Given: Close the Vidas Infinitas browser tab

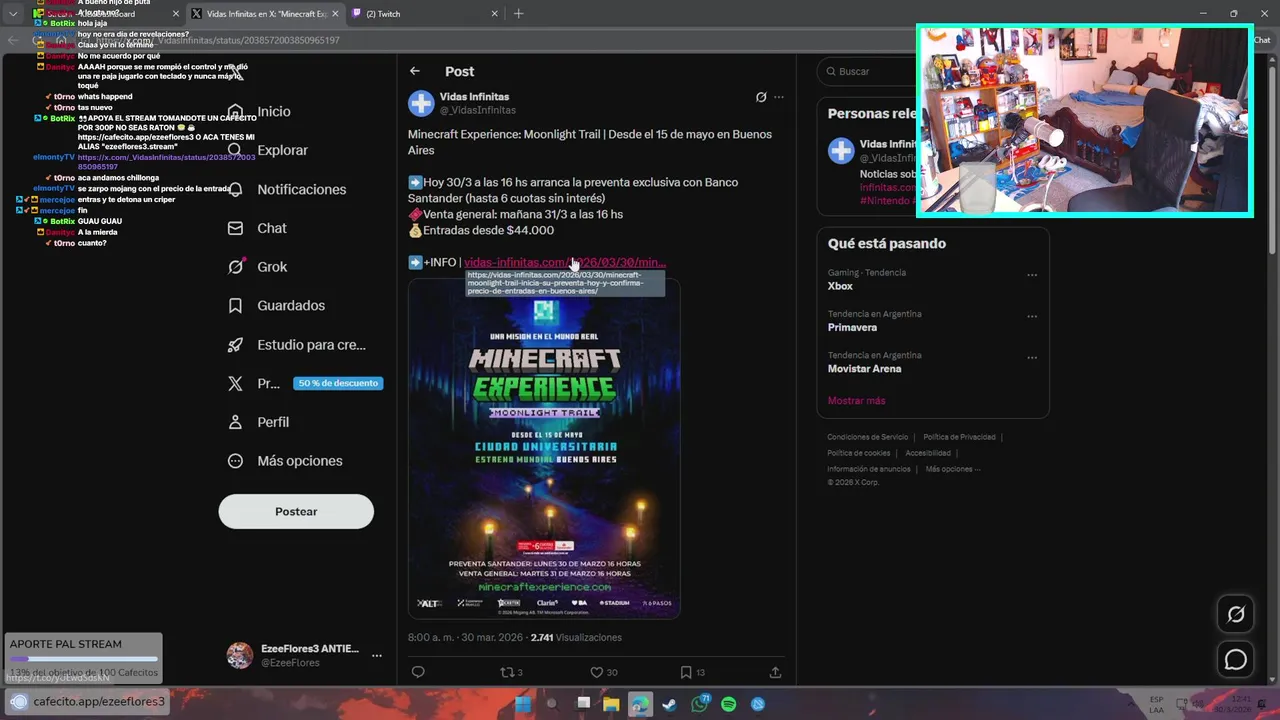Looking at the screenshot, I should (335, 14).
